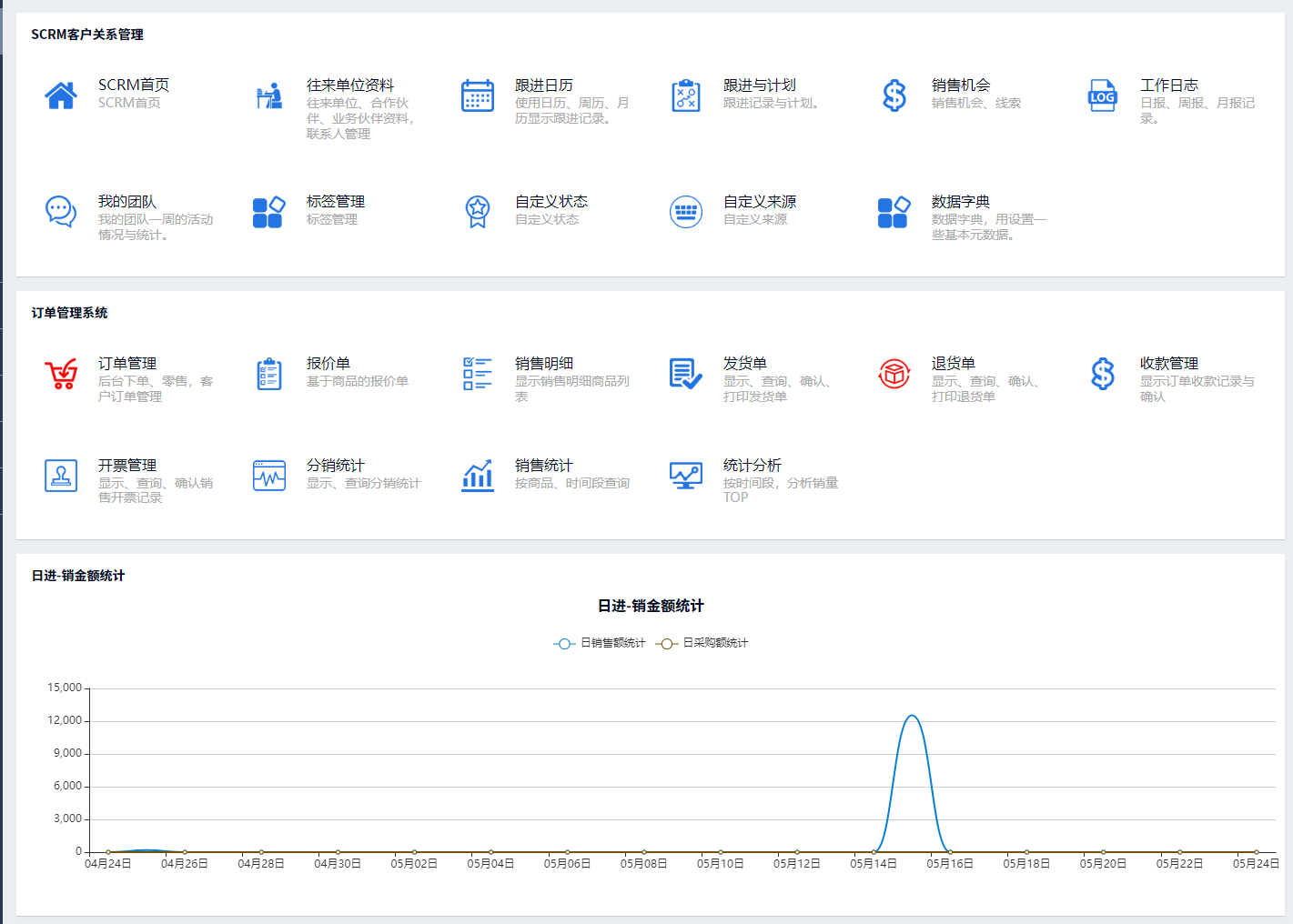This screenshot has height=924, width=1293.
Task: Open 工作日志 title link
Action: [x=1169, y=85]
